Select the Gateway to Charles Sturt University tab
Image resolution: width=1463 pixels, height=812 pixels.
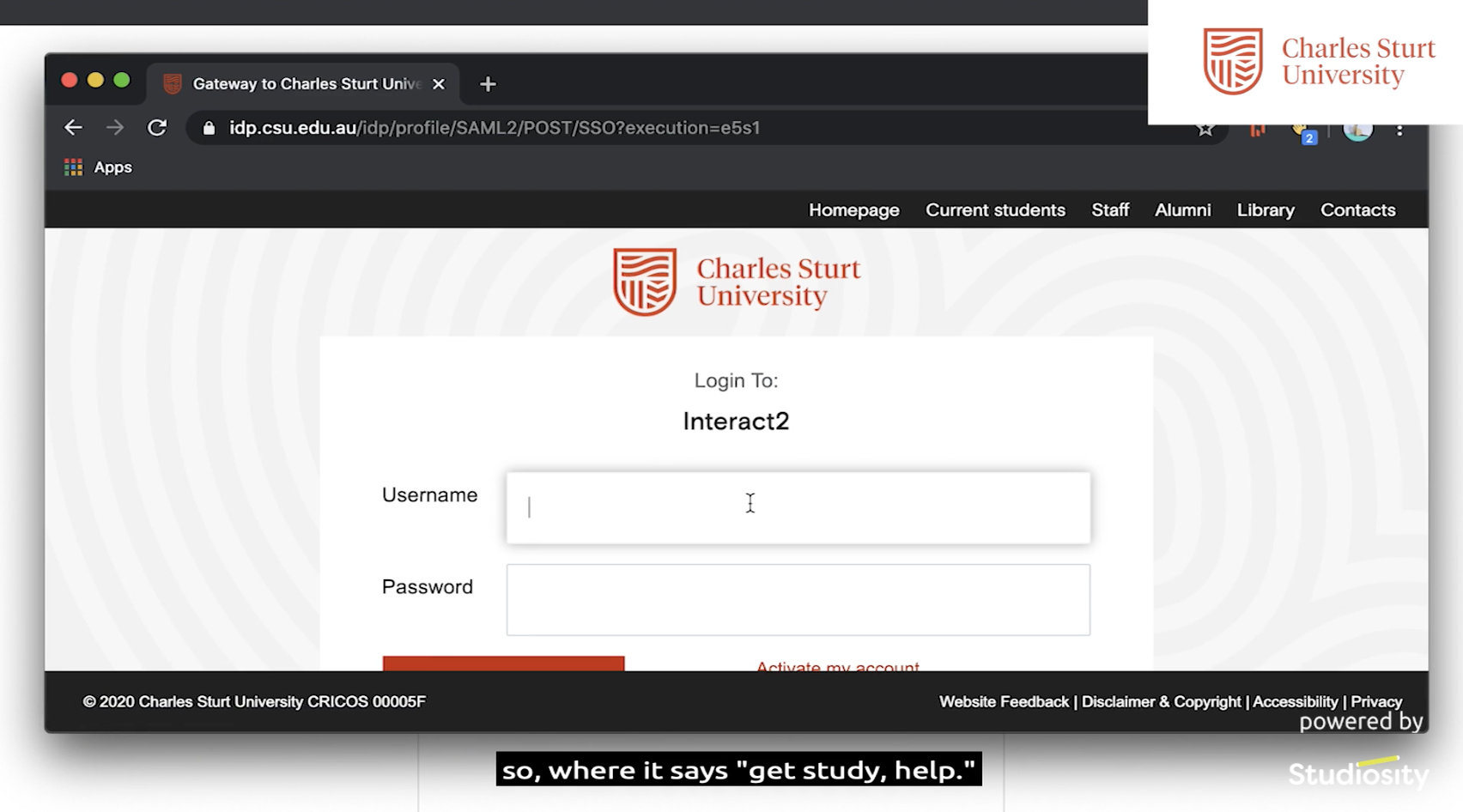coord(304,84)
